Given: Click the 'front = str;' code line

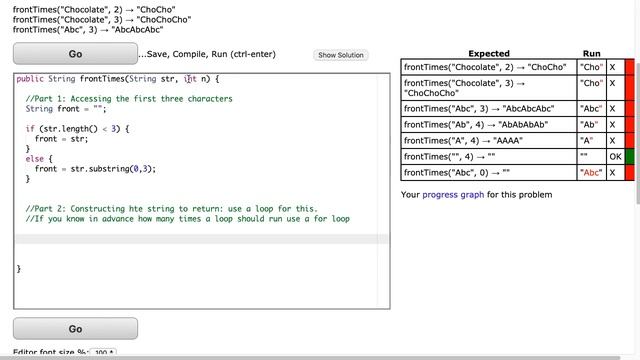Looking at the screenshot, I should (61, 139).
